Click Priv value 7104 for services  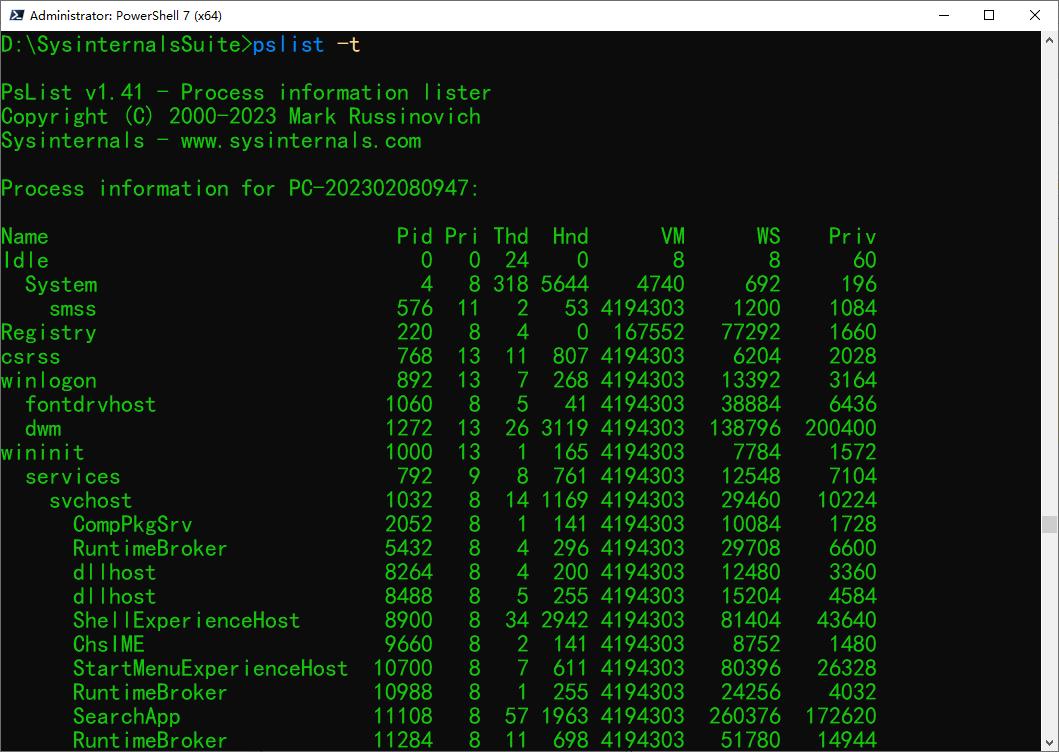852,477
